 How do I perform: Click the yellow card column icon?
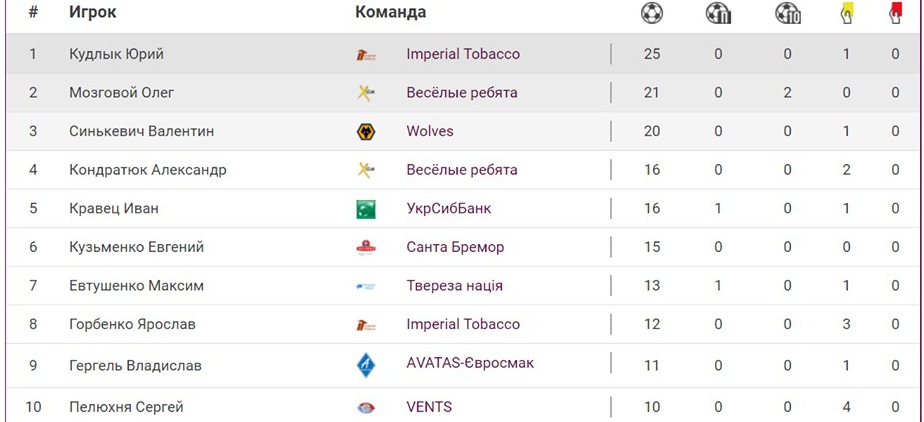click(846, 13)
